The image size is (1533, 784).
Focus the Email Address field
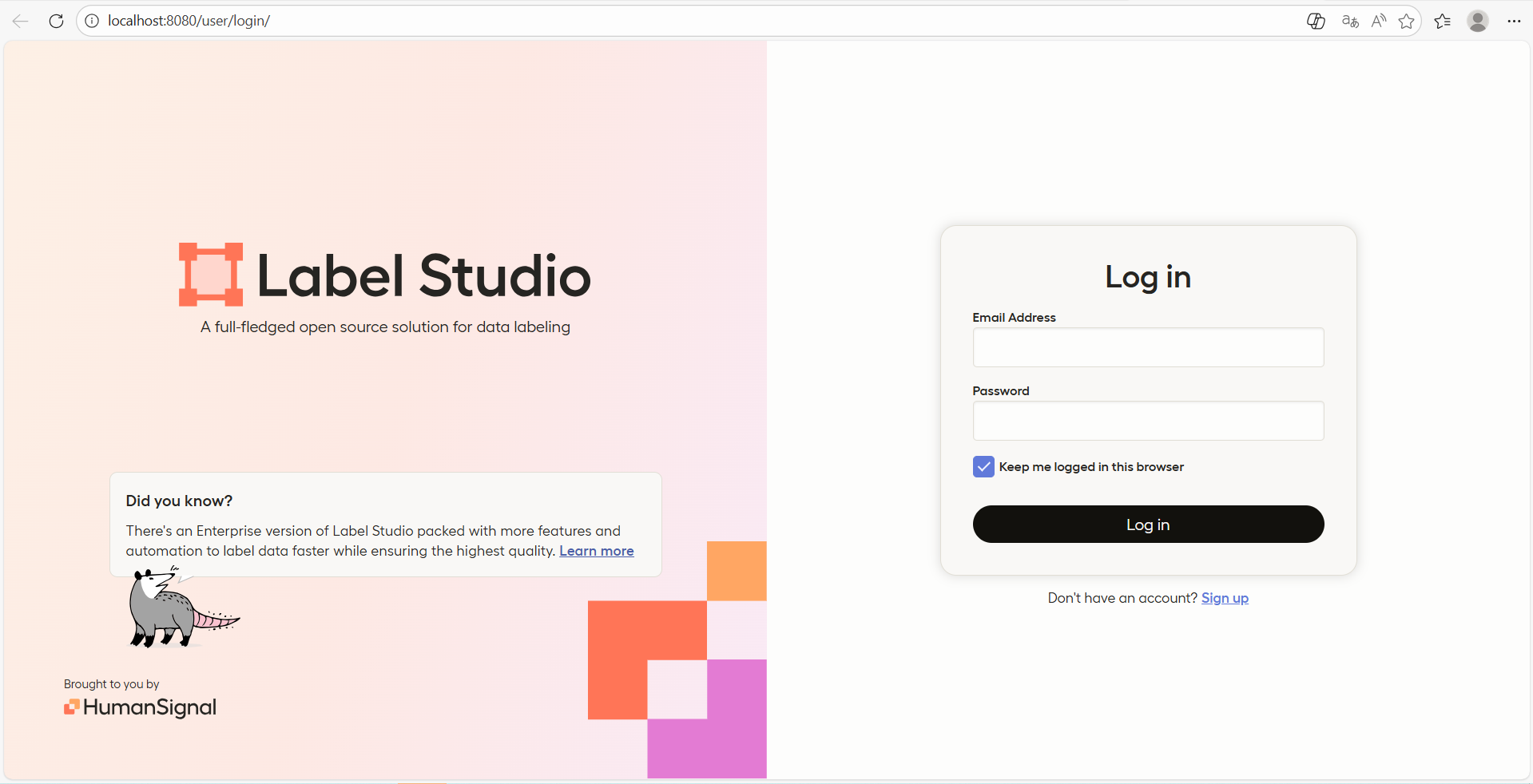(x=1148, y=347)
